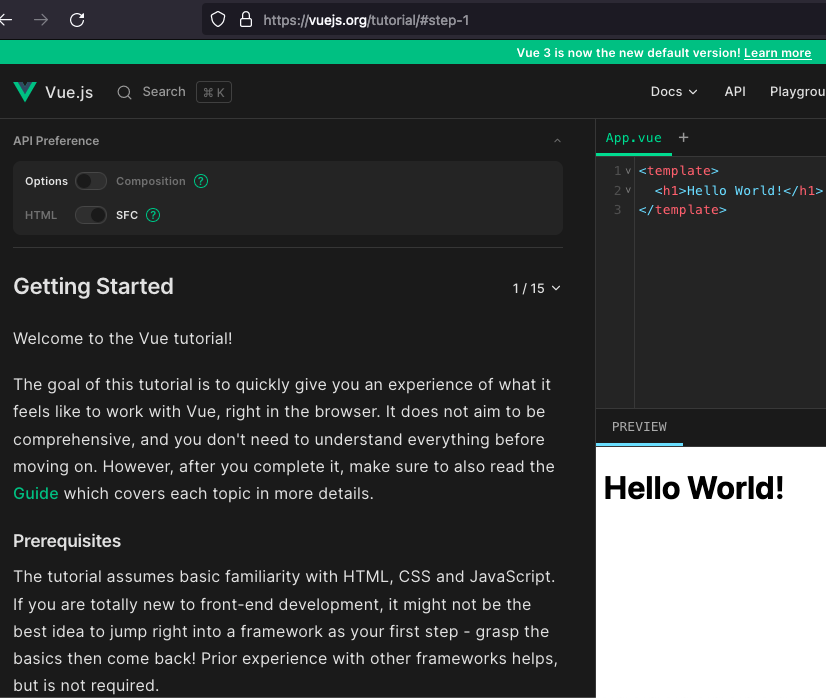
Task: Reload the page with the refresh icon
Action: (x=77, y=20)
